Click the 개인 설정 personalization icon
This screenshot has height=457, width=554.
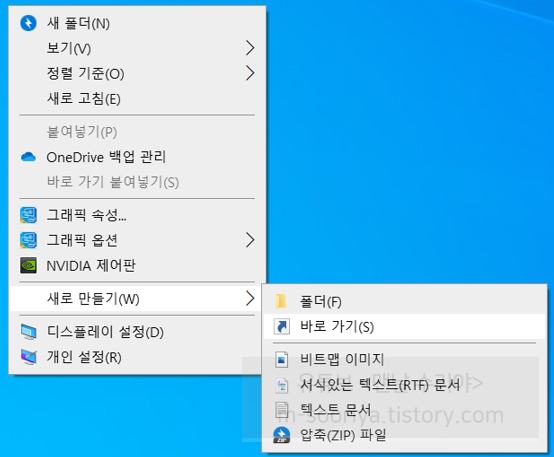28,357
